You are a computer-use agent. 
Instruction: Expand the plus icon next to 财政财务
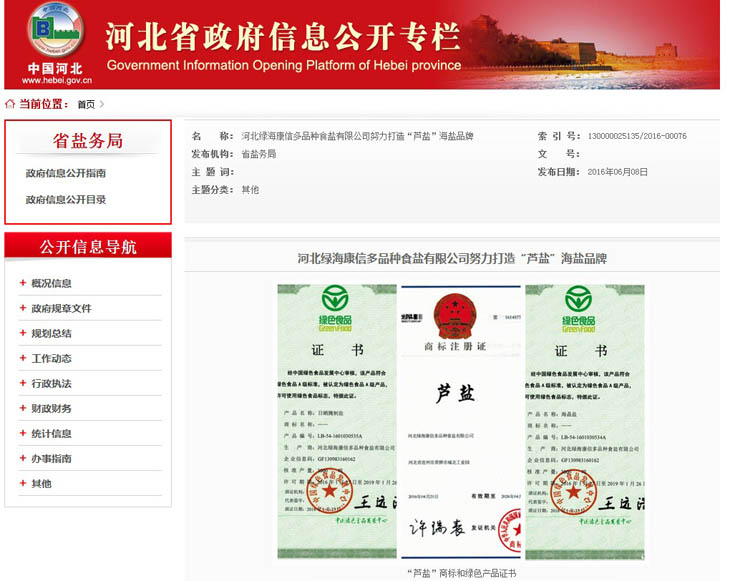[23, 408]
